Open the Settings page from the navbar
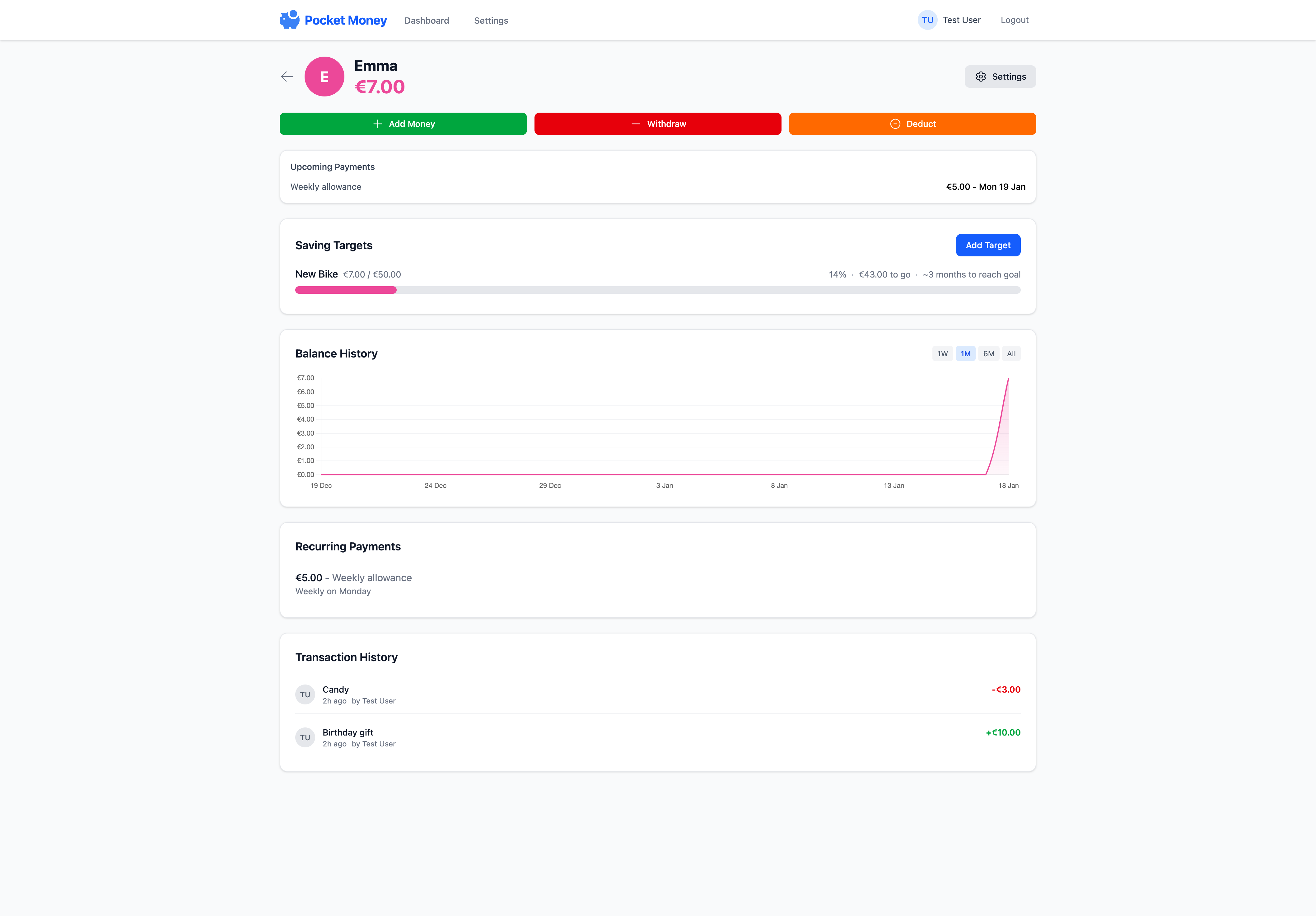This screenshot has width=1316, height=916. pyautogui.click(x=491, y=20)
